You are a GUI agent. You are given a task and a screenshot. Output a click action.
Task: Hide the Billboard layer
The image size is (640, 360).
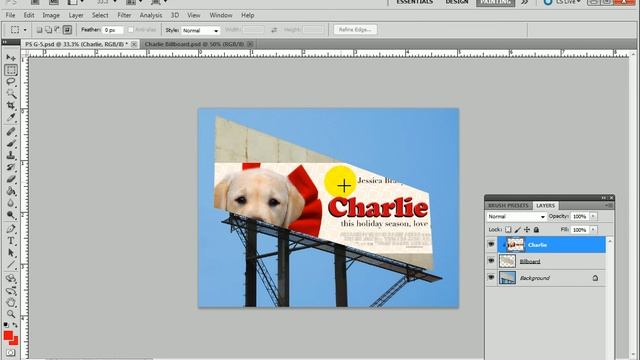(491, 261)
